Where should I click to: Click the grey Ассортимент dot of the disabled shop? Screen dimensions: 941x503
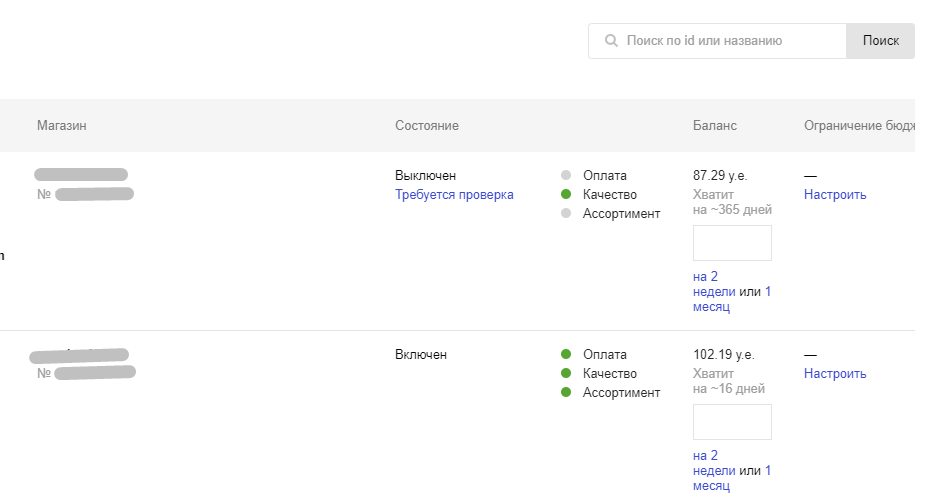(x=566, y=214)
